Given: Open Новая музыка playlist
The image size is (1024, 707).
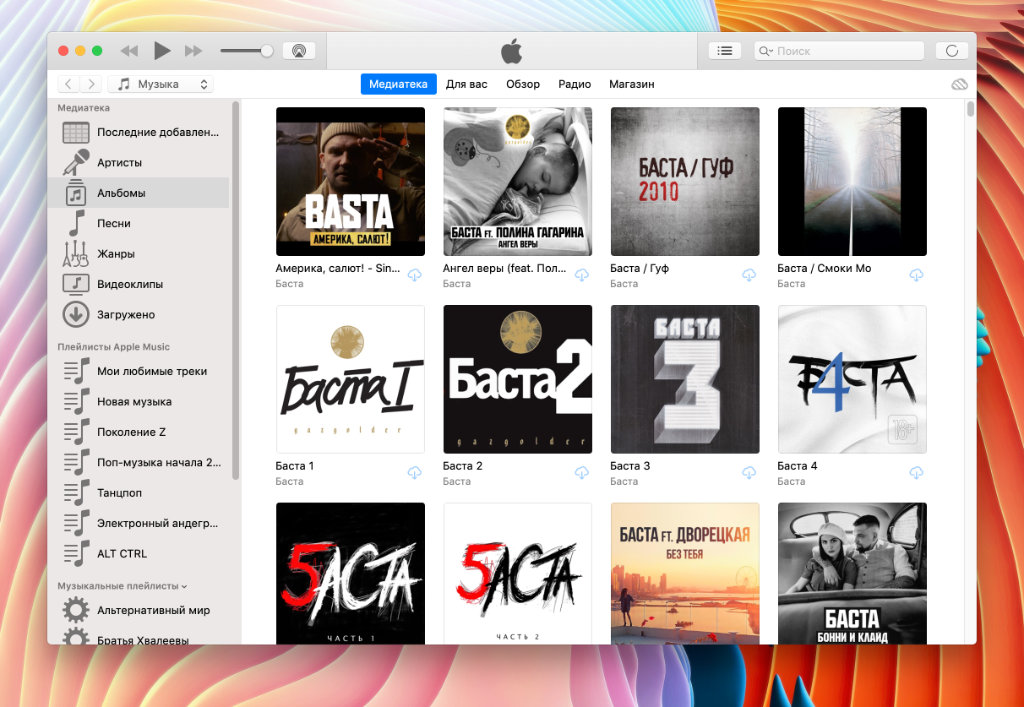Looking at the screenshot, I should pos(138,402).
